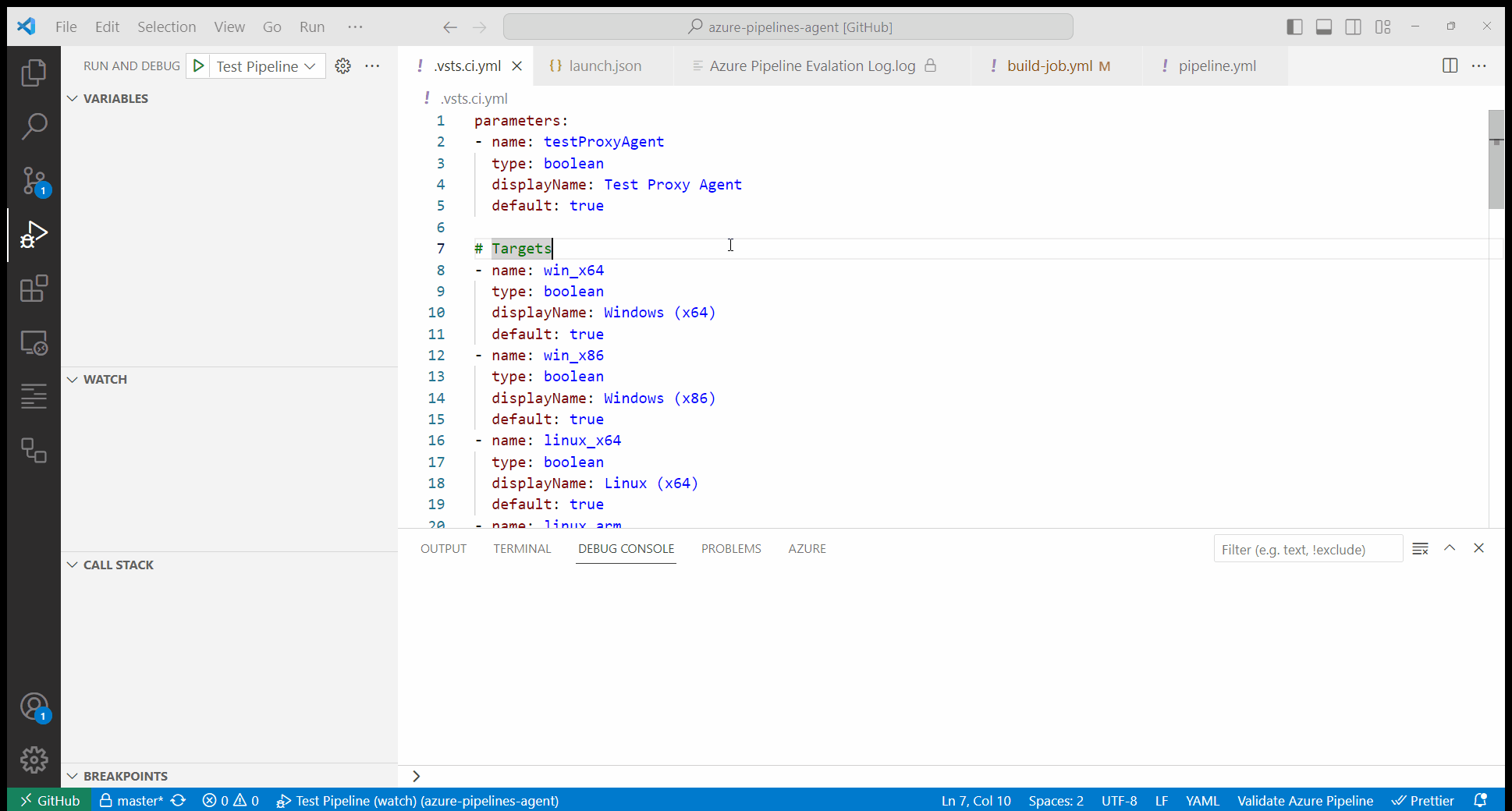Collapse the BREAKPOINTS section

pos(229,776)
